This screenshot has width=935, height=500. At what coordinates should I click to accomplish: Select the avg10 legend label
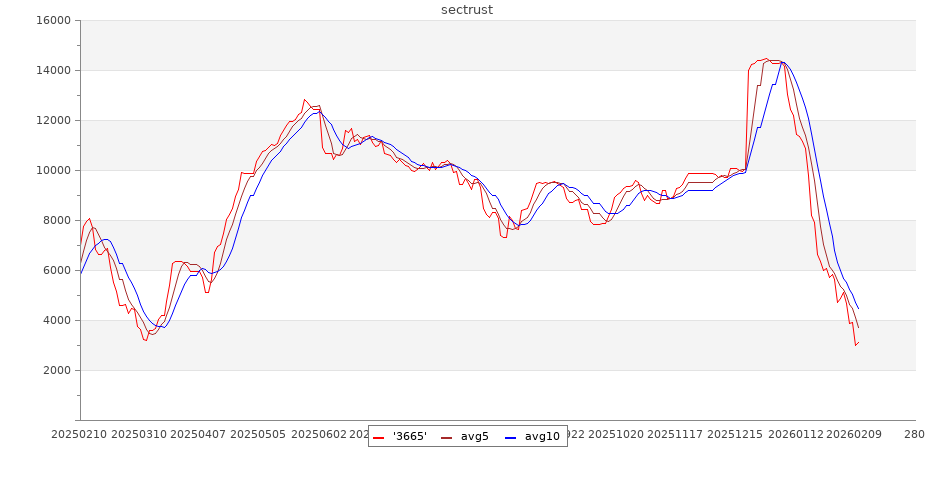[x=542, y=436]
